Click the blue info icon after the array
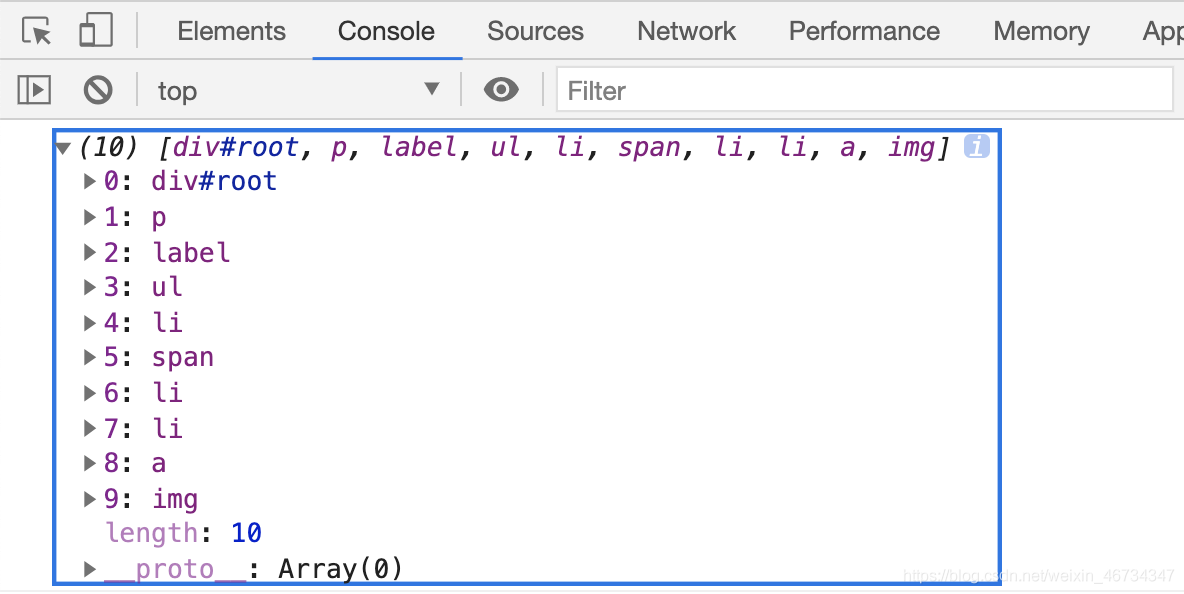Viewport: 1184px width, 594px height. pos(976,146)
